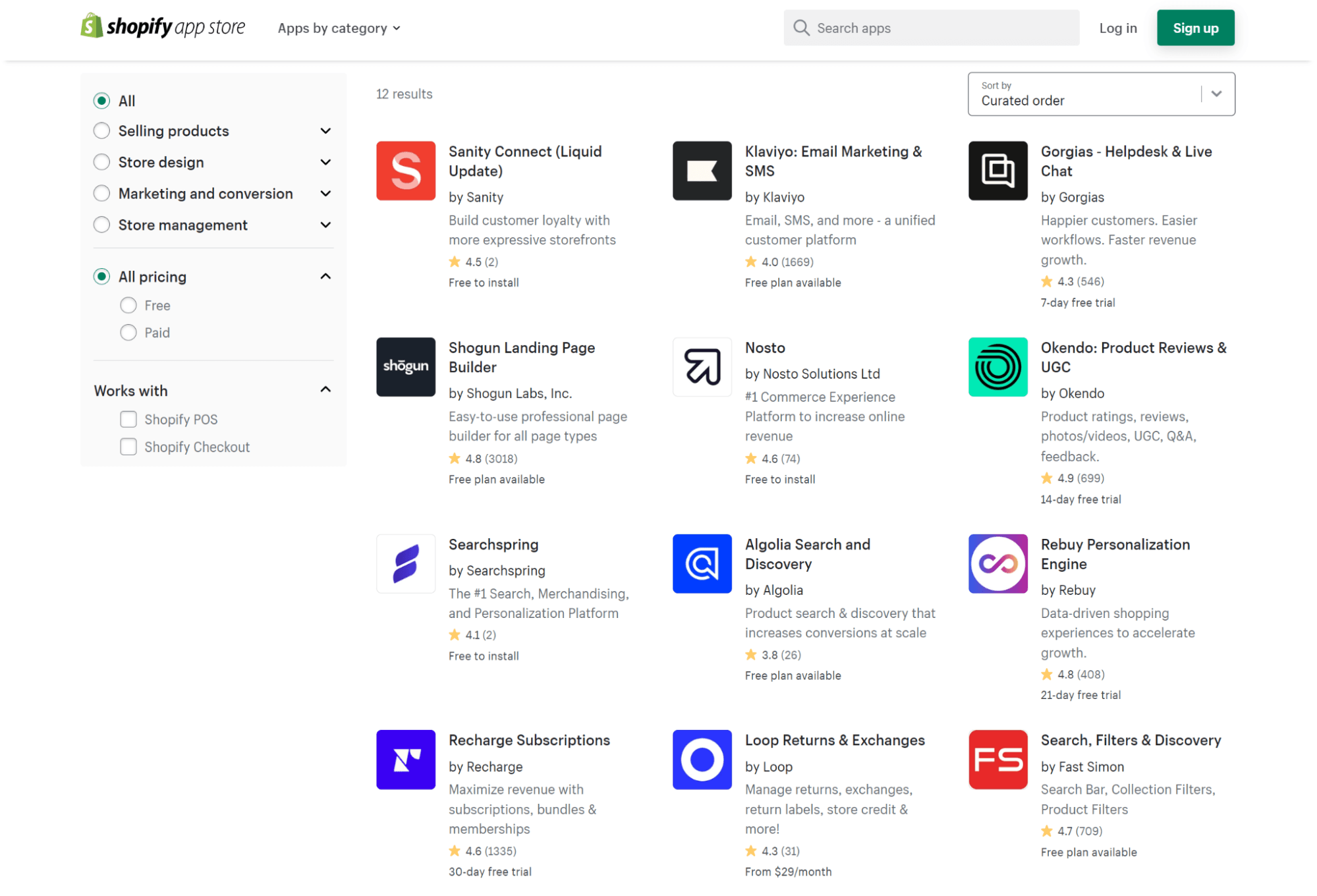Viewport: 1317px width, 896px height.
Task: Click the by Nosto Solutions Ltd text
Action: pyautogui.click(x=812, y=374)
